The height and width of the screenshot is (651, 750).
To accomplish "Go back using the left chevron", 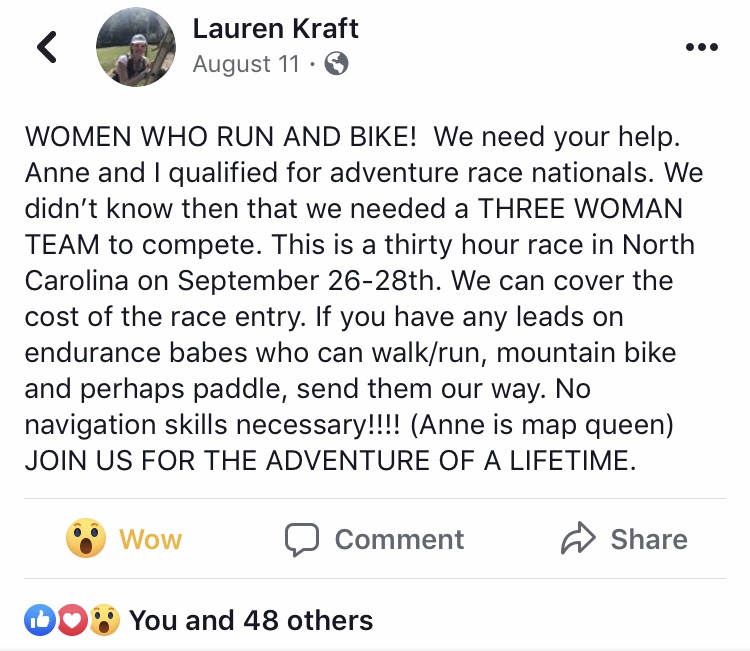I will [47, 49].
